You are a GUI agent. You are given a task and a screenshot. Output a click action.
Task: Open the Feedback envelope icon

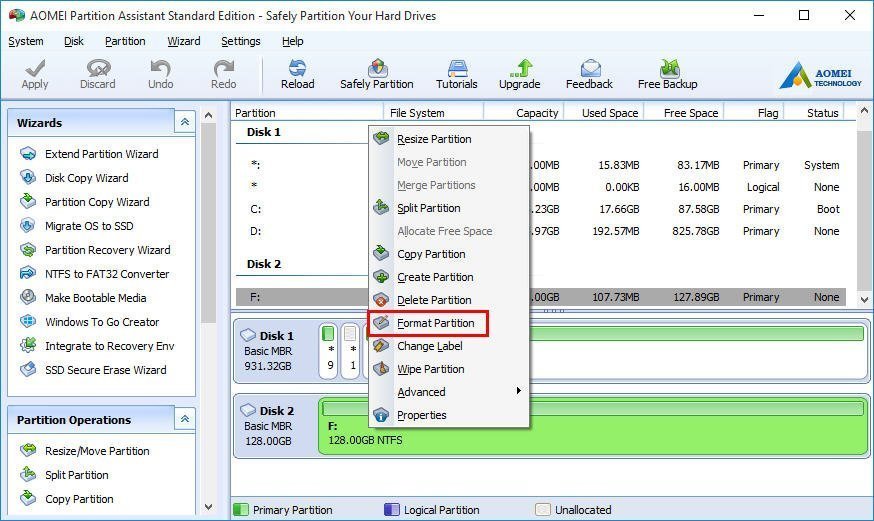(590, 68)
